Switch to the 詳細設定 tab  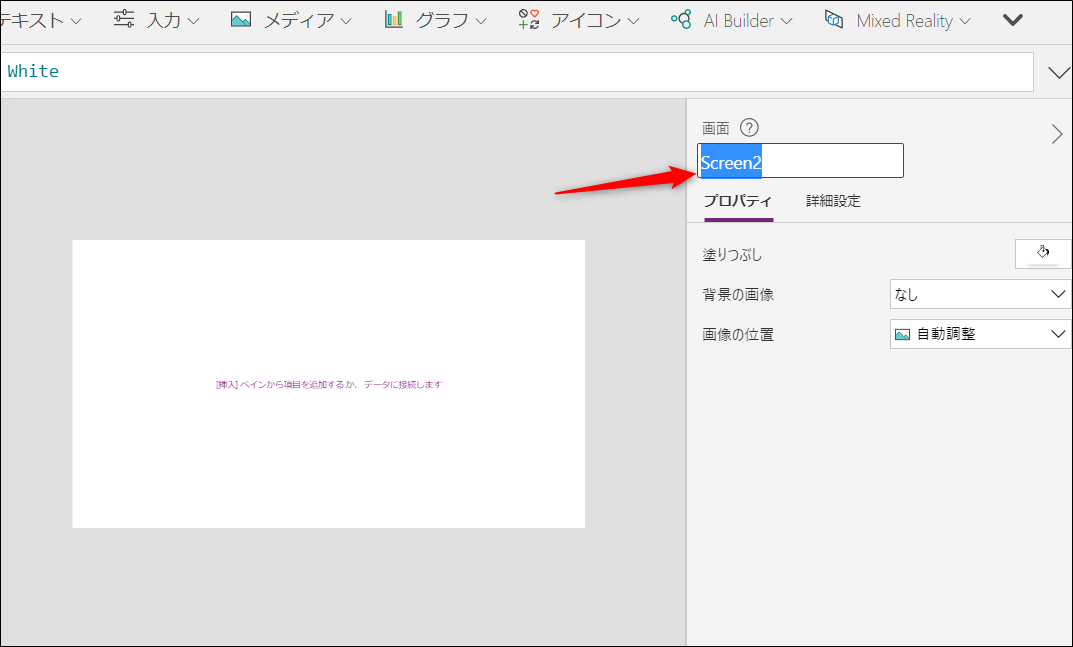833,201
